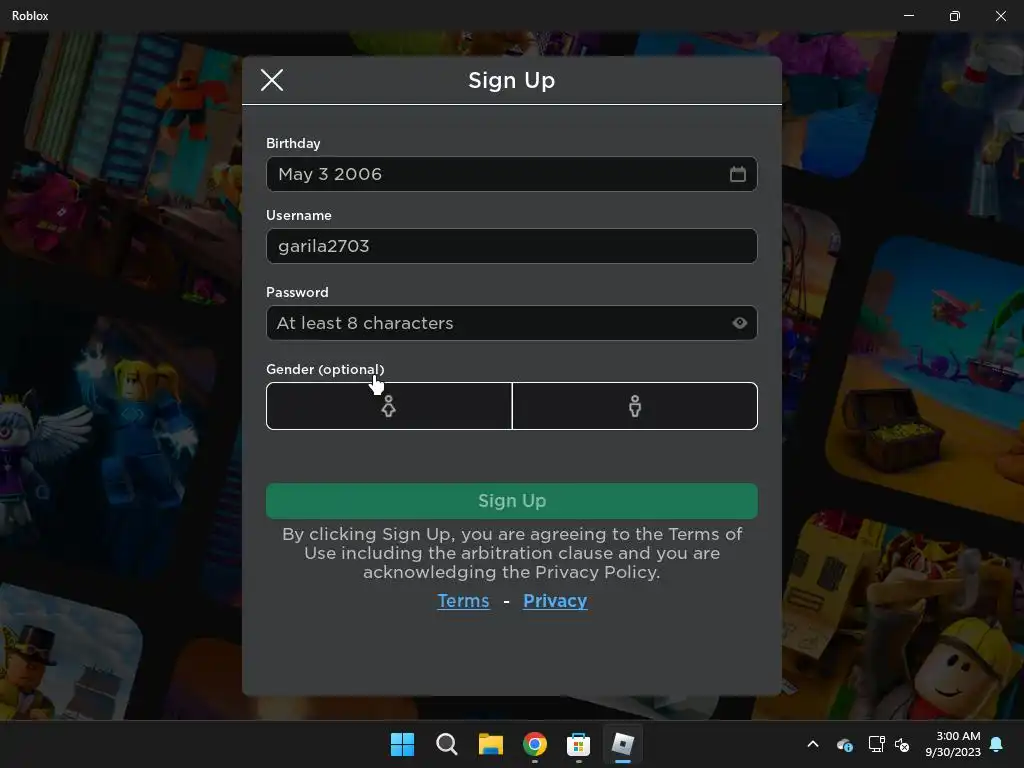
Task: Open the notifications bell icon
Action: coord(997,744)
